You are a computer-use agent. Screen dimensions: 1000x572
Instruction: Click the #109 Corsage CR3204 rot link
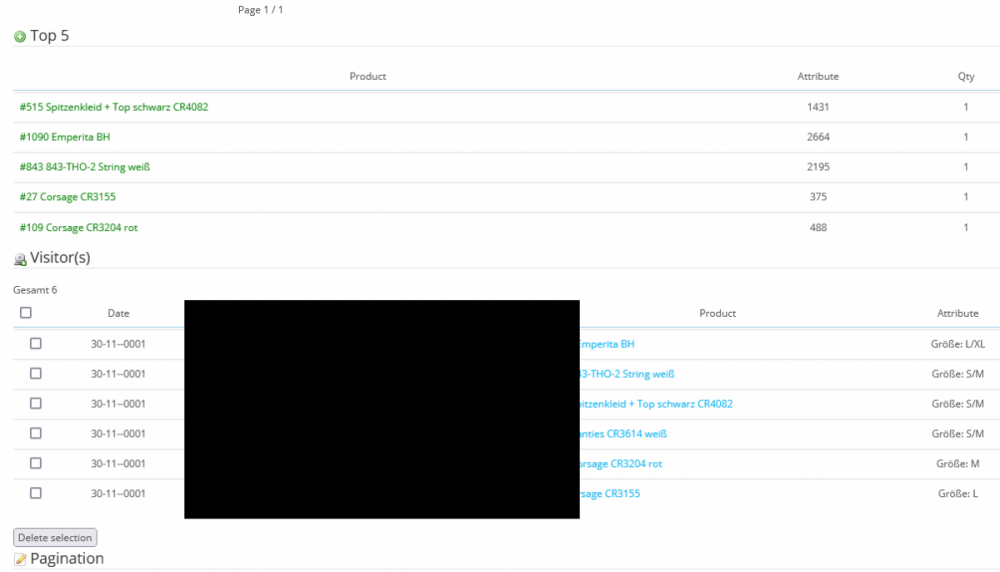(x=79, y=228)
